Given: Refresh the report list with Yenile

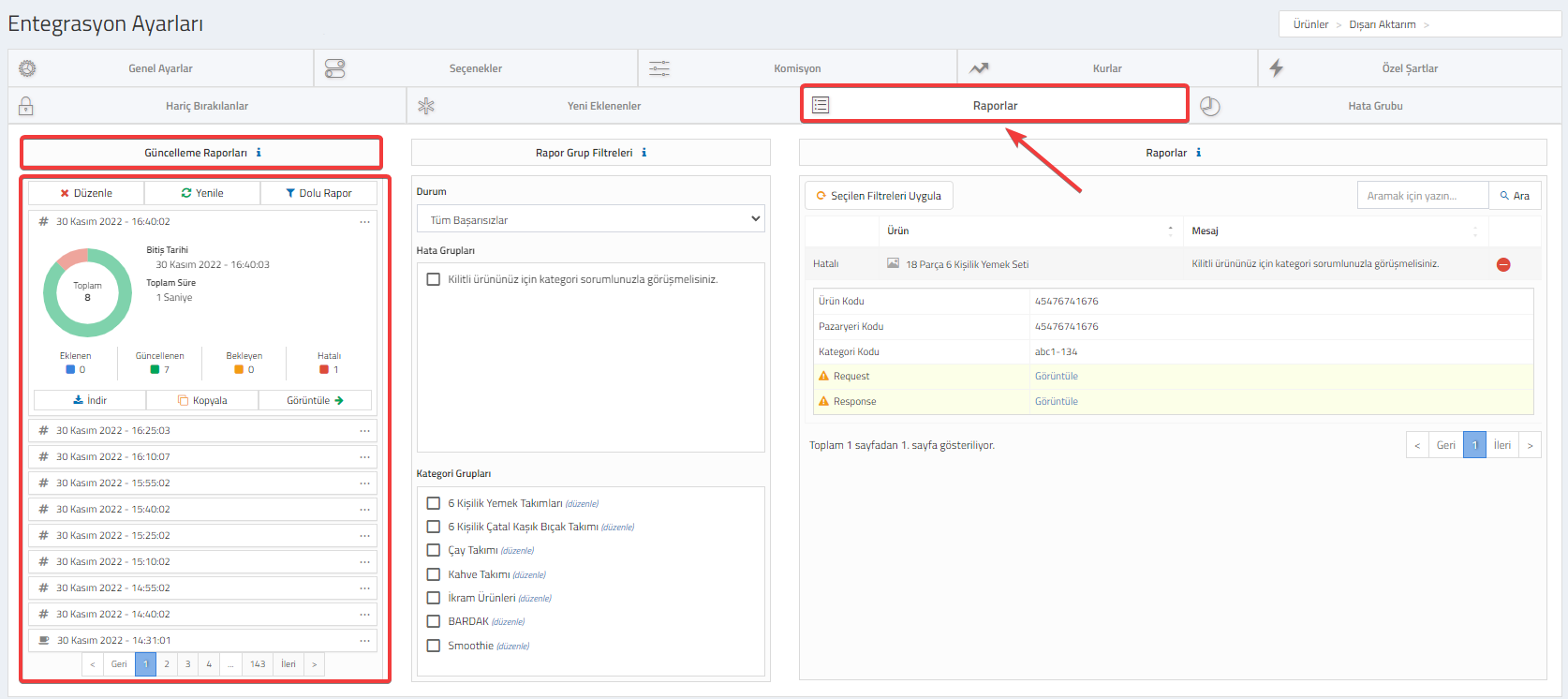Looking at the screenshot, I should point(202,193).
